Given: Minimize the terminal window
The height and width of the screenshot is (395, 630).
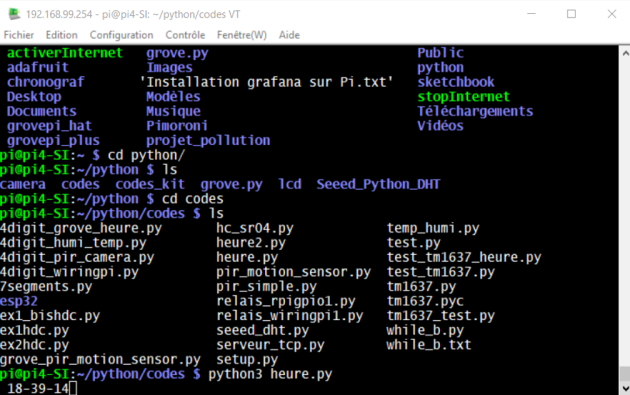Looking at the screenshot, I should [532, 14].
